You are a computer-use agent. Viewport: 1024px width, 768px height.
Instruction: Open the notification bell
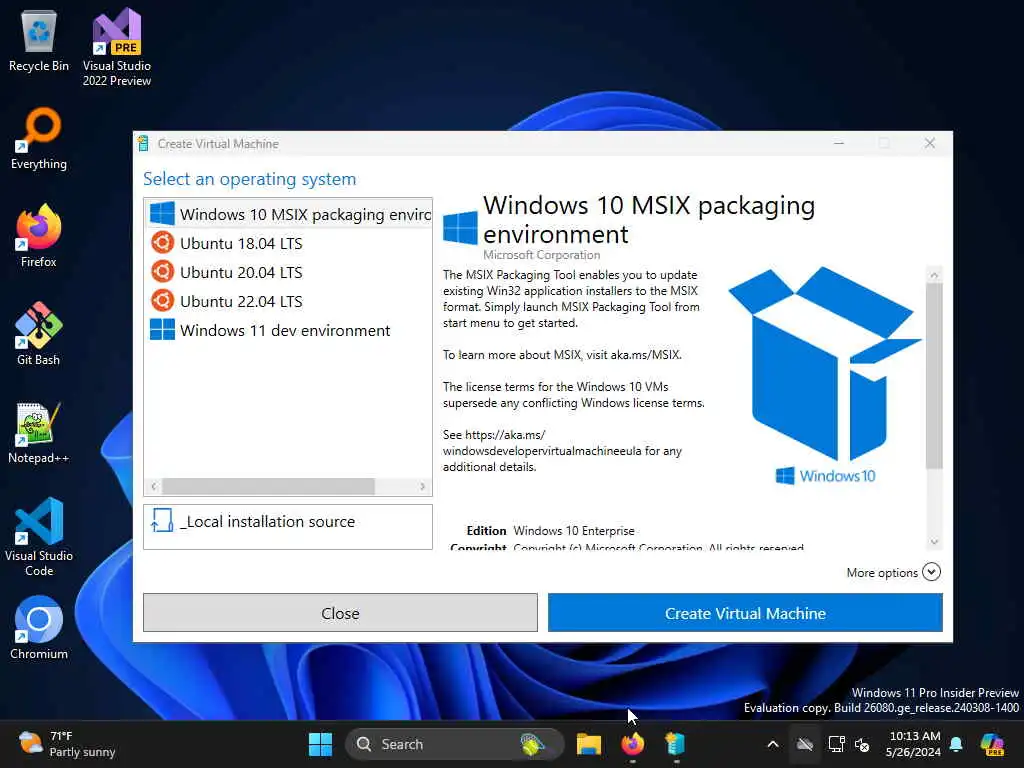click(x=956, y=744)
